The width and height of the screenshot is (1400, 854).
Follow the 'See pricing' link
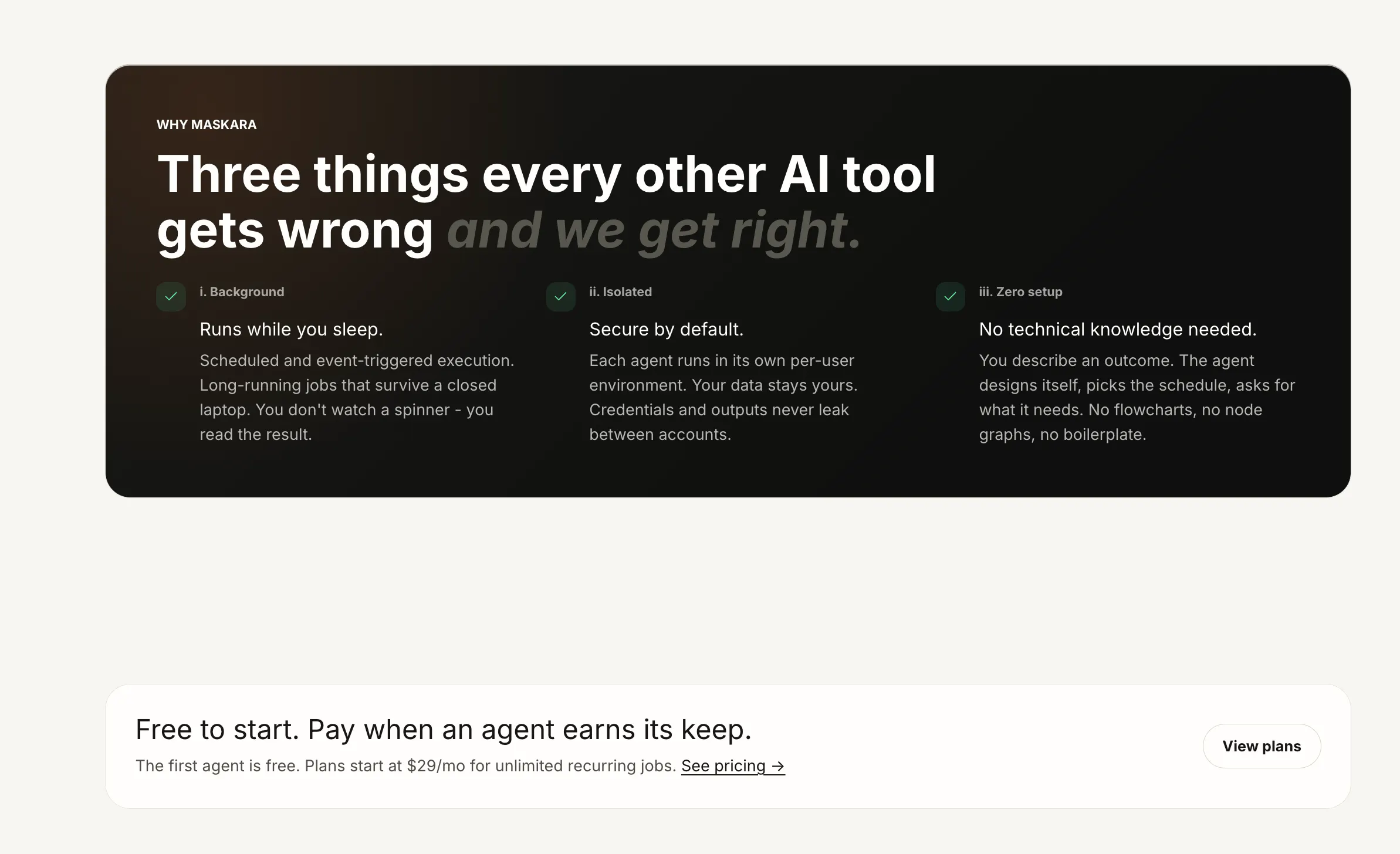click(x=733, y=766)
